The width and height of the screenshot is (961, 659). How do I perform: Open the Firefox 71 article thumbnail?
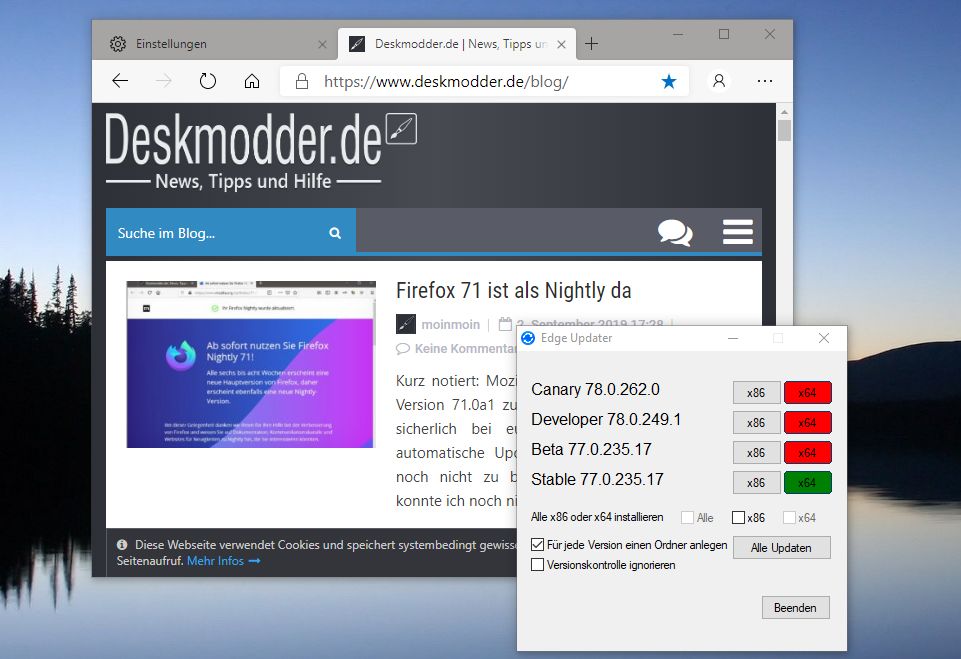(251, 364)
